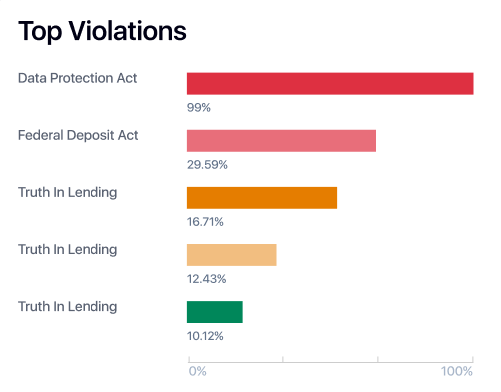Click the 99% value text
The height and width of the screenshot is (392, 501).
pyautogui.click(x=199, y=108)
